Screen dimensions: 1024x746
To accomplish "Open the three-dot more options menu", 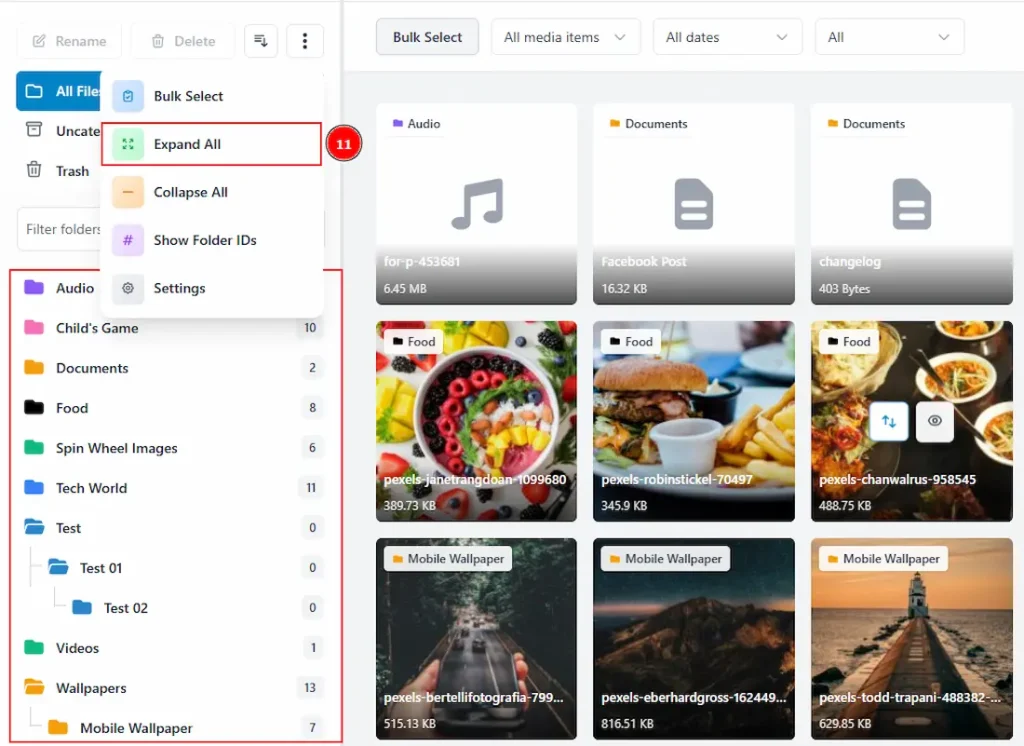I will [x=305, y=41].
